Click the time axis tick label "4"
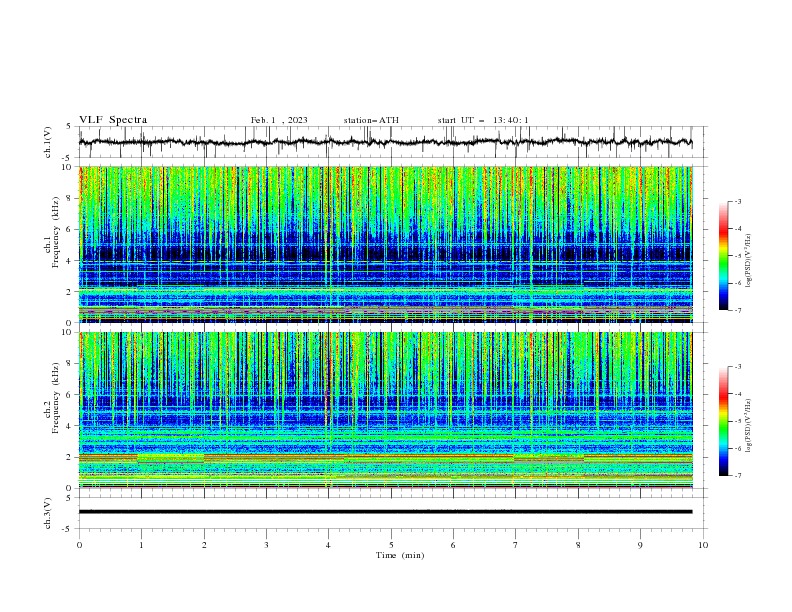Screen dimensions: 792x612 328,545
